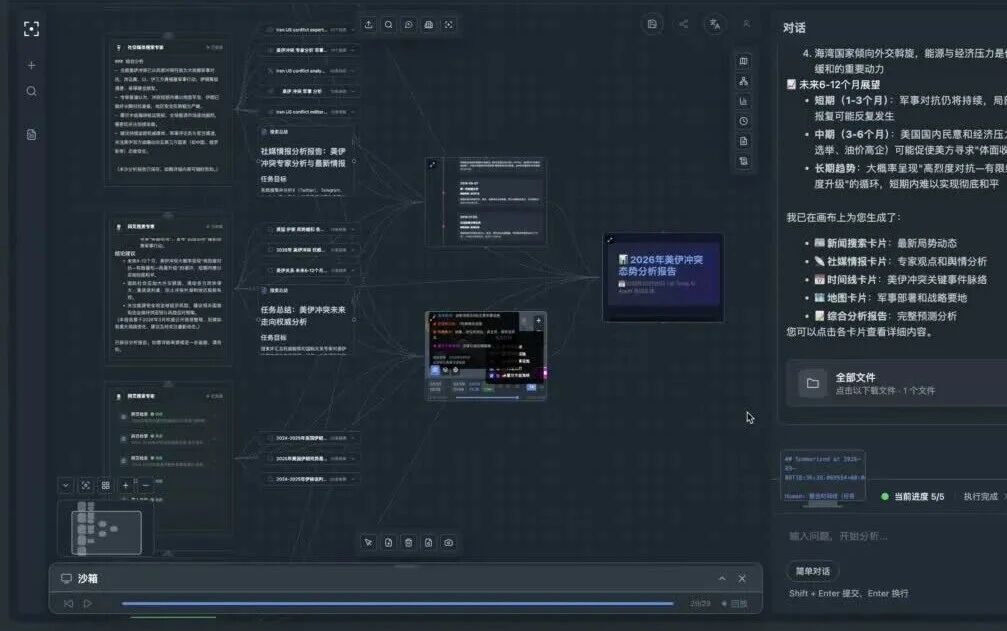1007x631 pixels.
Task: Open the 2026年美伊冲突态势分析报告 card
Action: point(663,277)
